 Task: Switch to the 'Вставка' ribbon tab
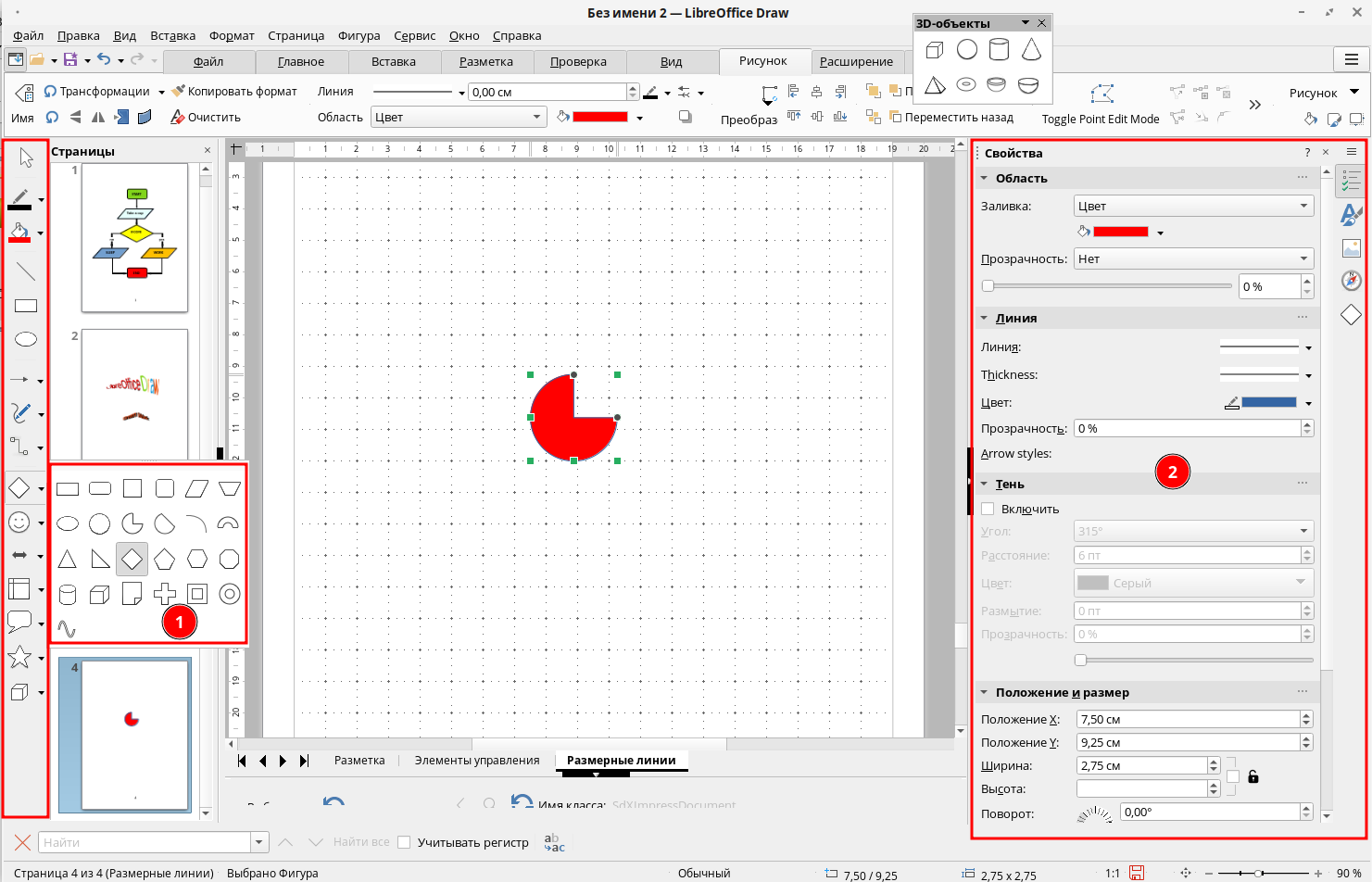394,61
